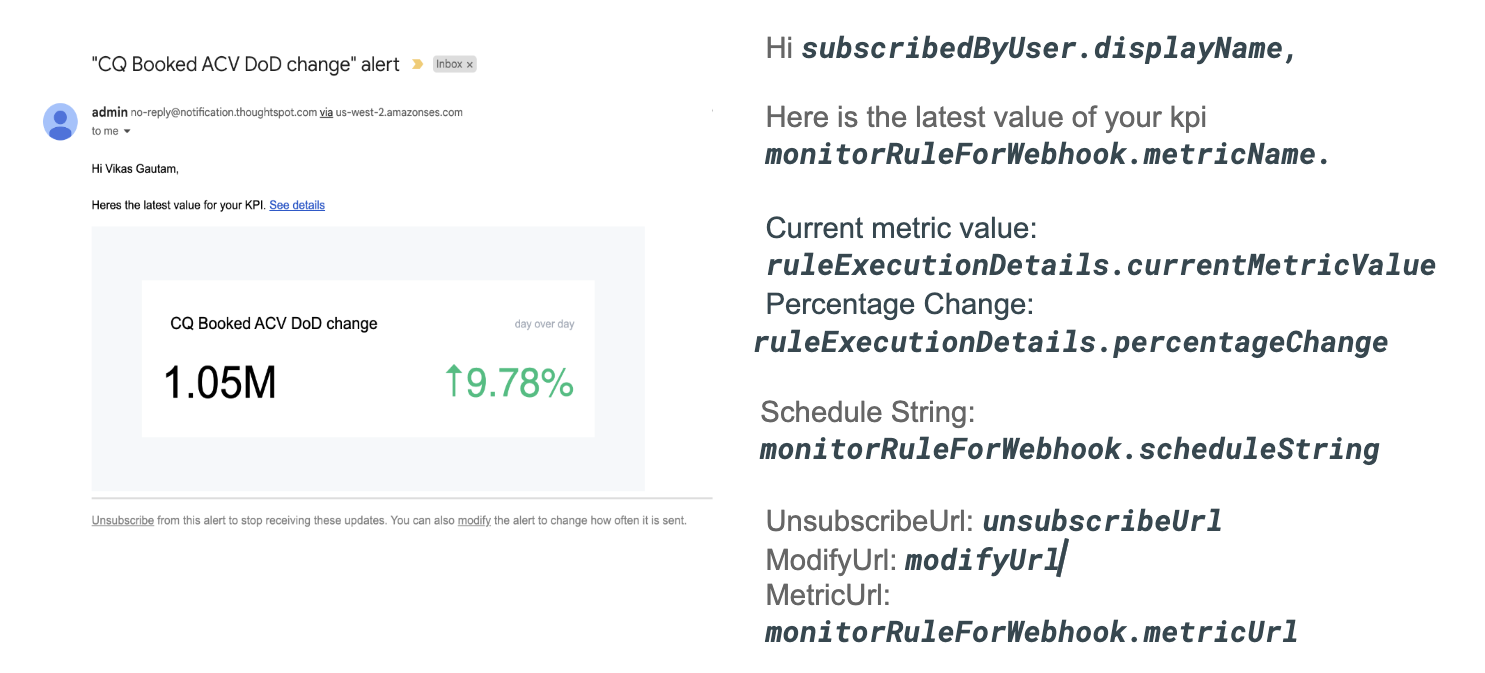Open the 'See details' link

(296, 205)
